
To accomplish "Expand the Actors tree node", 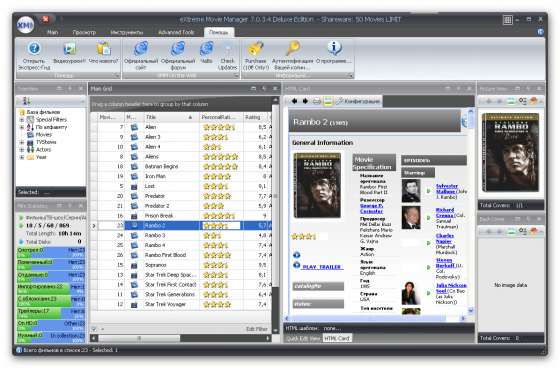I will click(x=22, y=150).
